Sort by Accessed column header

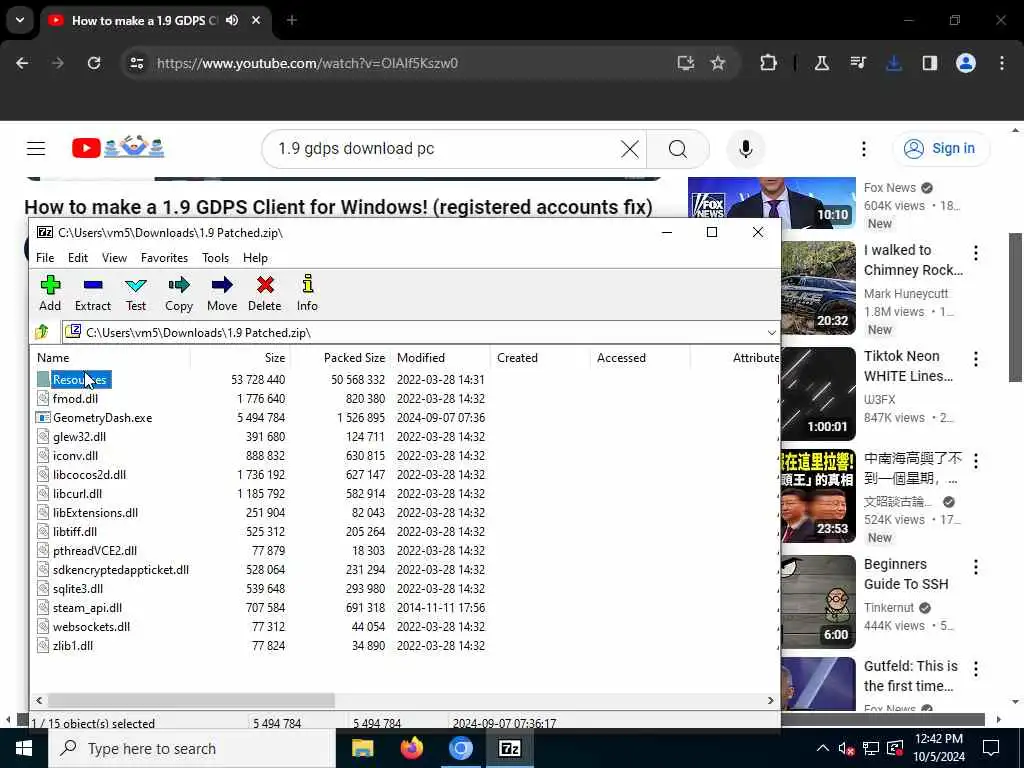(641, 358)
